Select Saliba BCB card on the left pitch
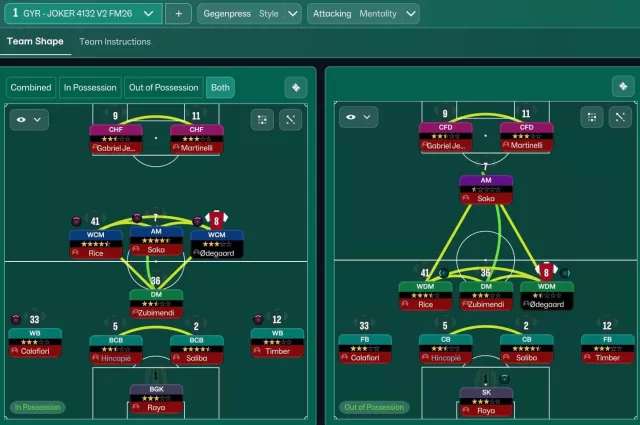Viewport: 640px width, 425px height. point(197,349)
